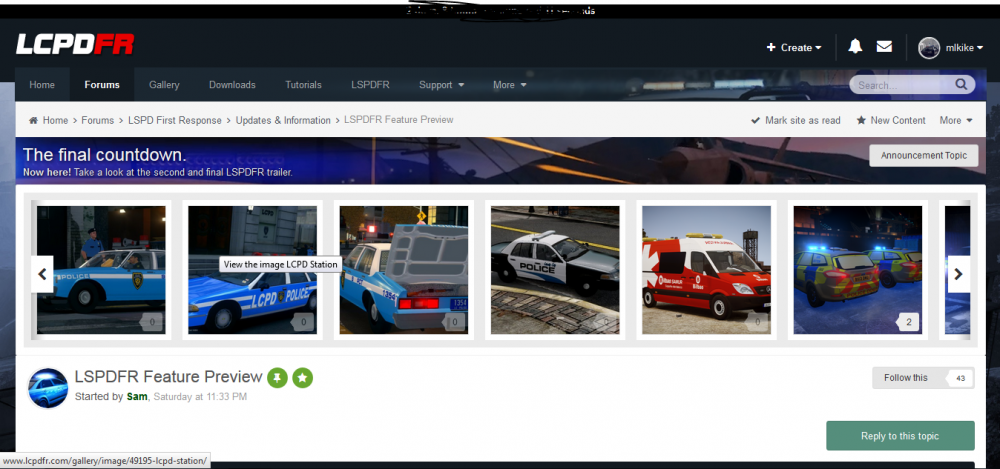1000x469 pixels.
Task: Click the green featured star badge
Action: pos(302,378)
